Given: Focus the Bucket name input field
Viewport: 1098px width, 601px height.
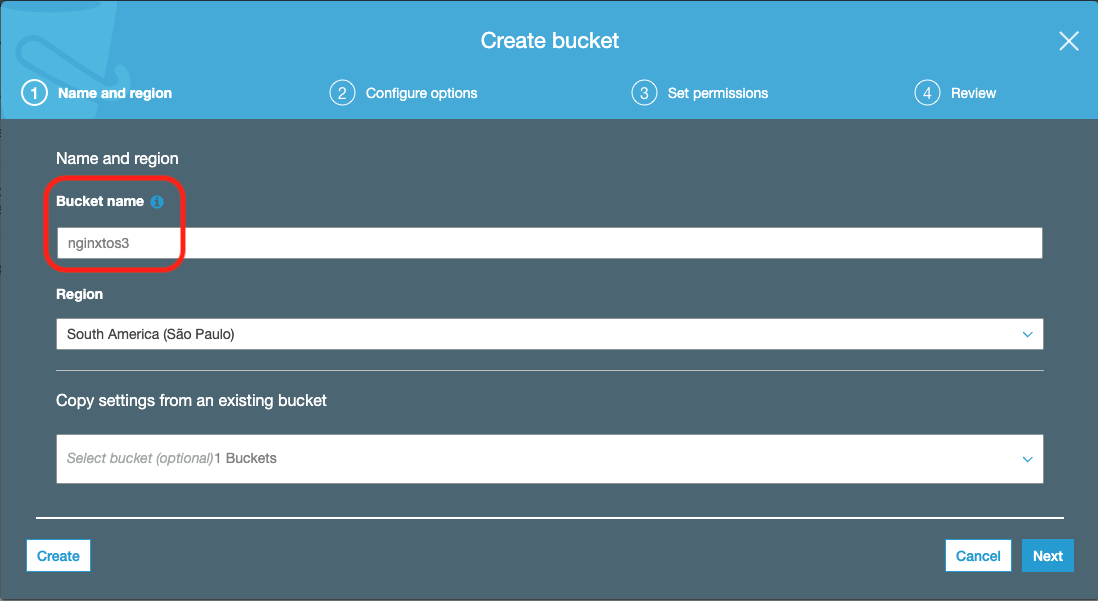Looking at the screenshot, I should [x=550, y=243].
